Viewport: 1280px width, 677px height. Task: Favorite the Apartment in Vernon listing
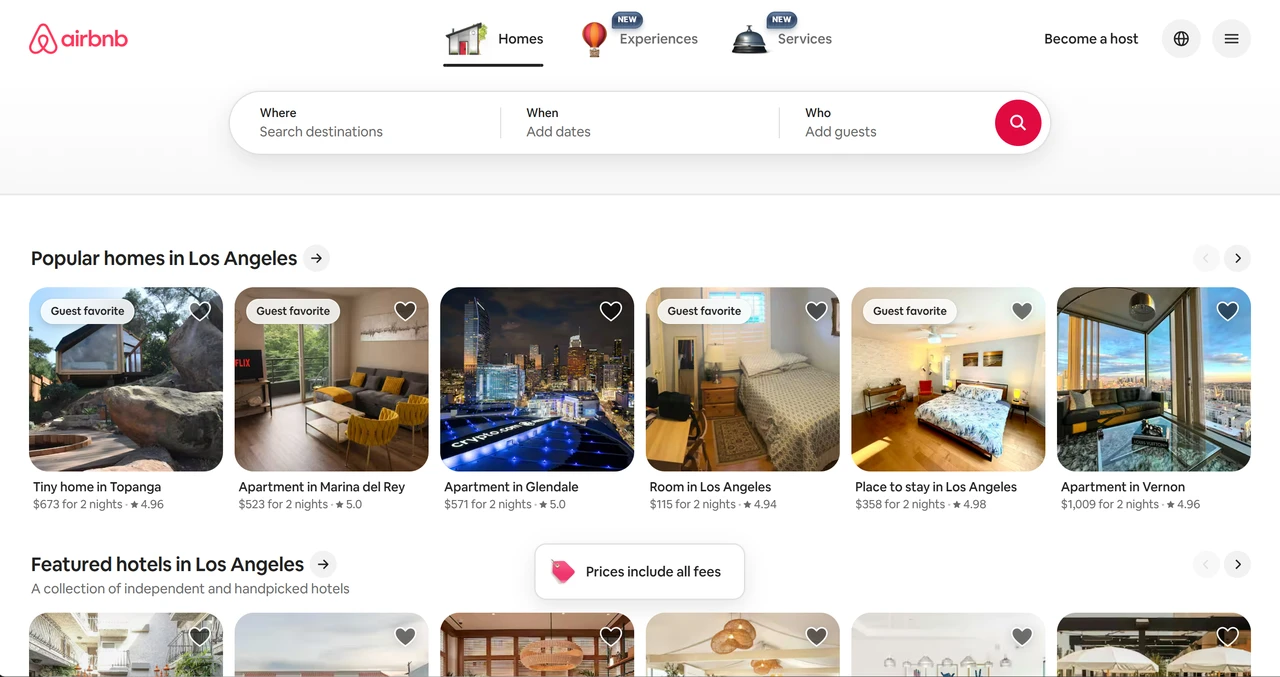tap(1227, 311)
